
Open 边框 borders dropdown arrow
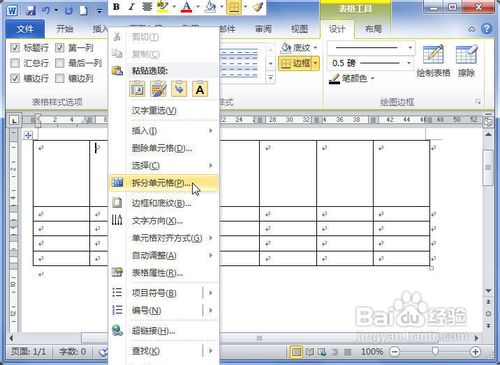pyautogui.click(x=315, y=63)
